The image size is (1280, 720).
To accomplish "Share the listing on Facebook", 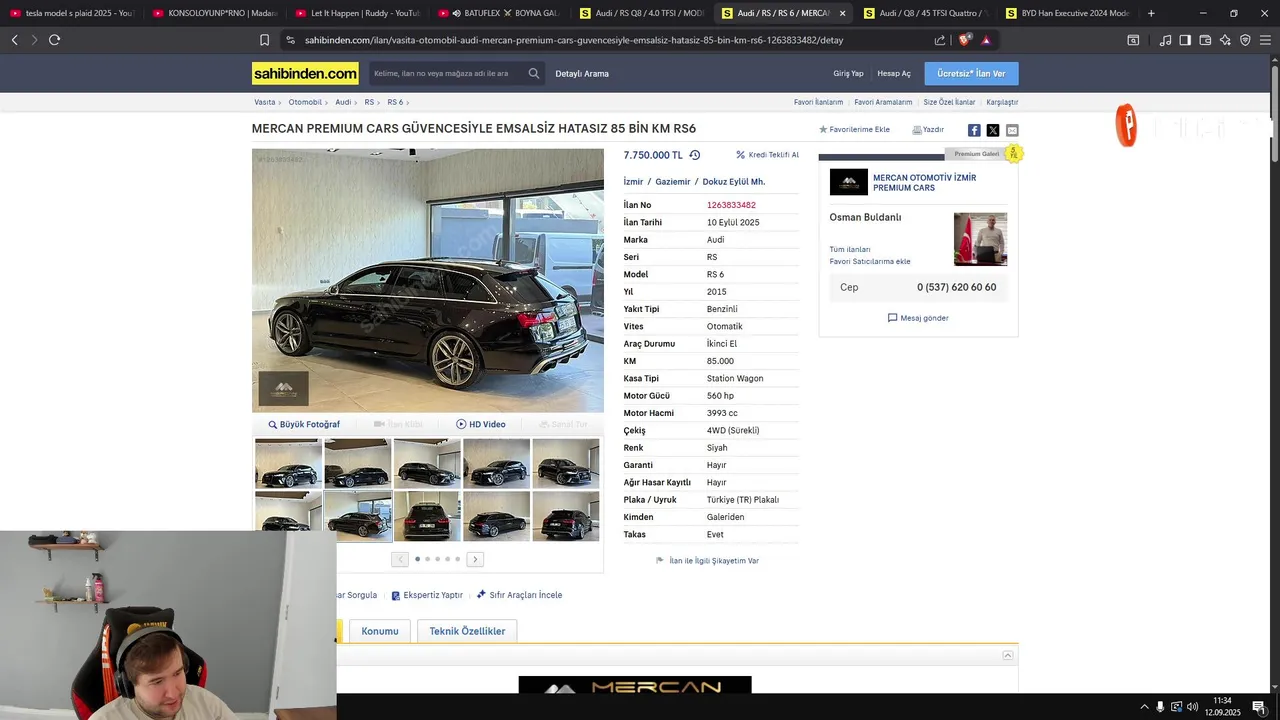I will (x=974, y=130).
